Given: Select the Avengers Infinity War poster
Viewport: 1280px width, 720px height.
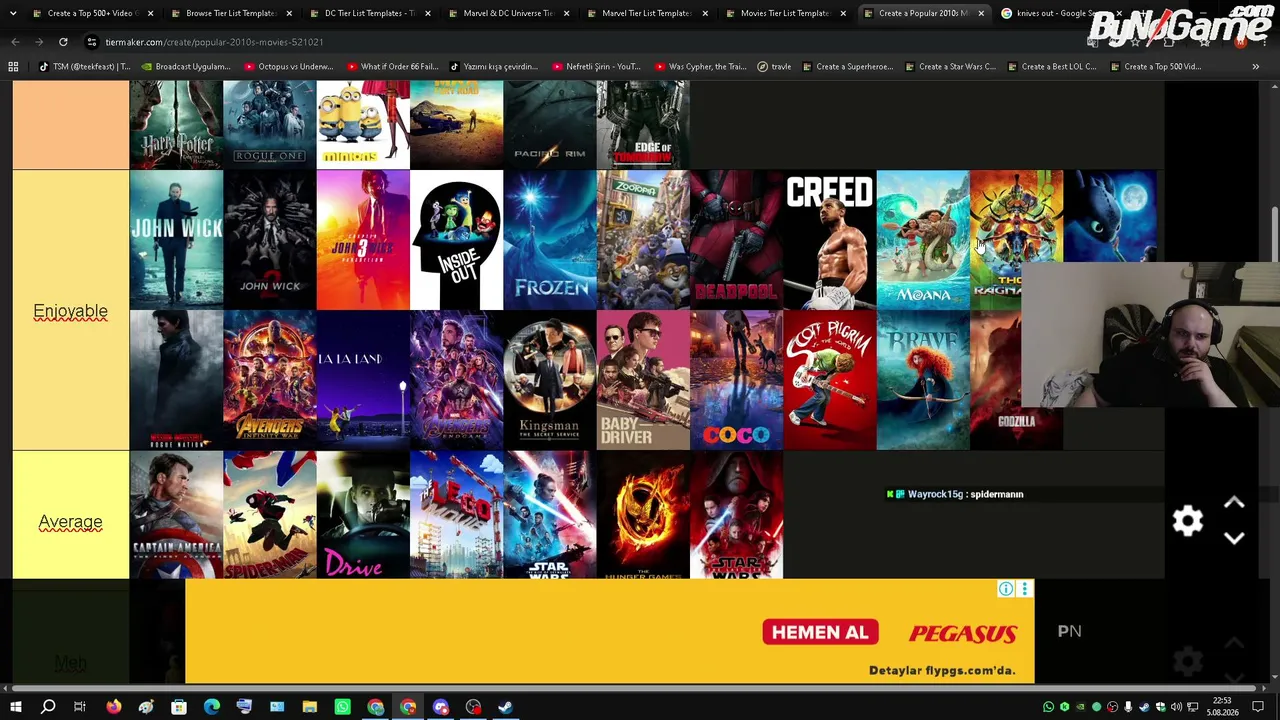Looking at the screenshot, I should (270, 380).
